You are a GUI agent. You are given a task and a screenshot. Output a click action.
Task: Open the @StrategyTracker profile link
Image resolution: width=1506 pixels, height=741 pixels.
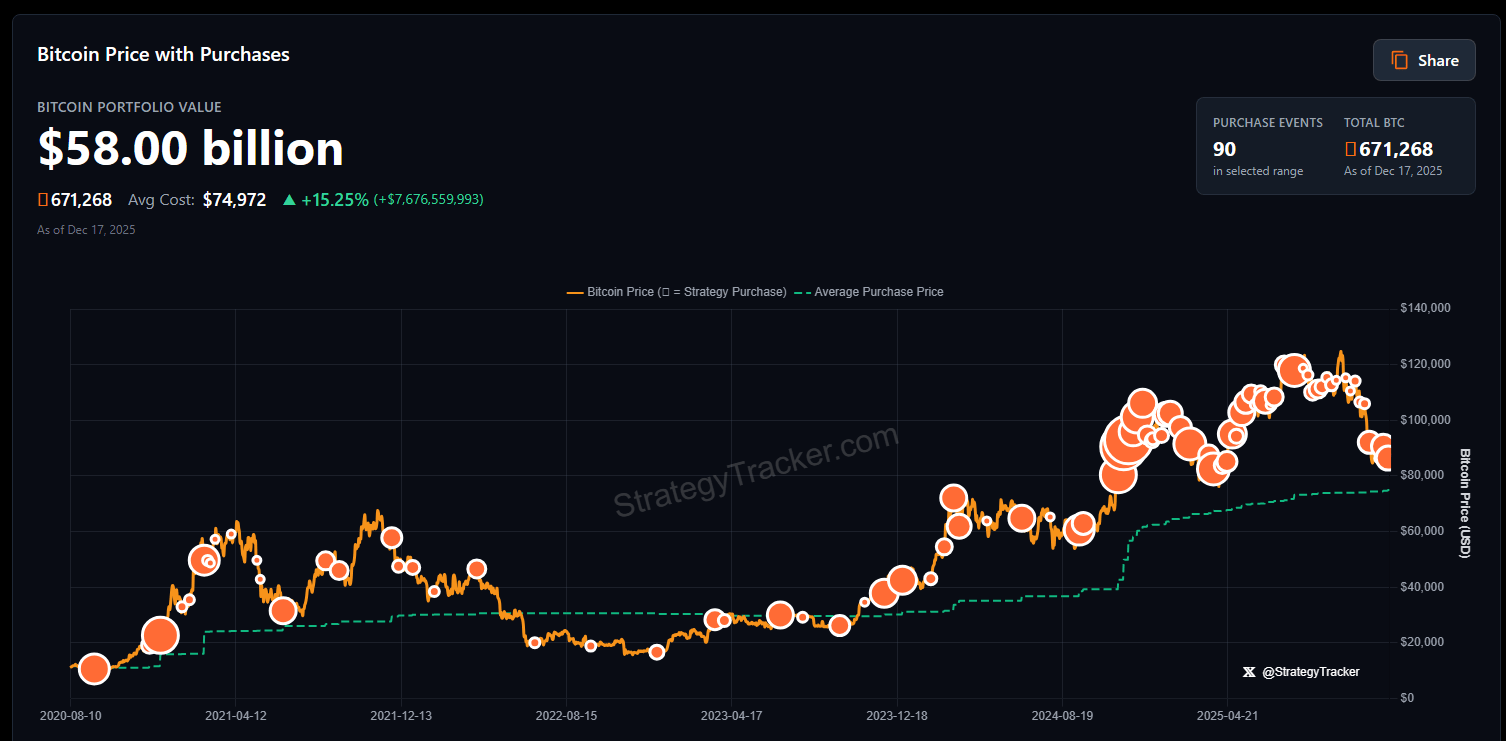pyautogui.click(x=1312, y=672)
